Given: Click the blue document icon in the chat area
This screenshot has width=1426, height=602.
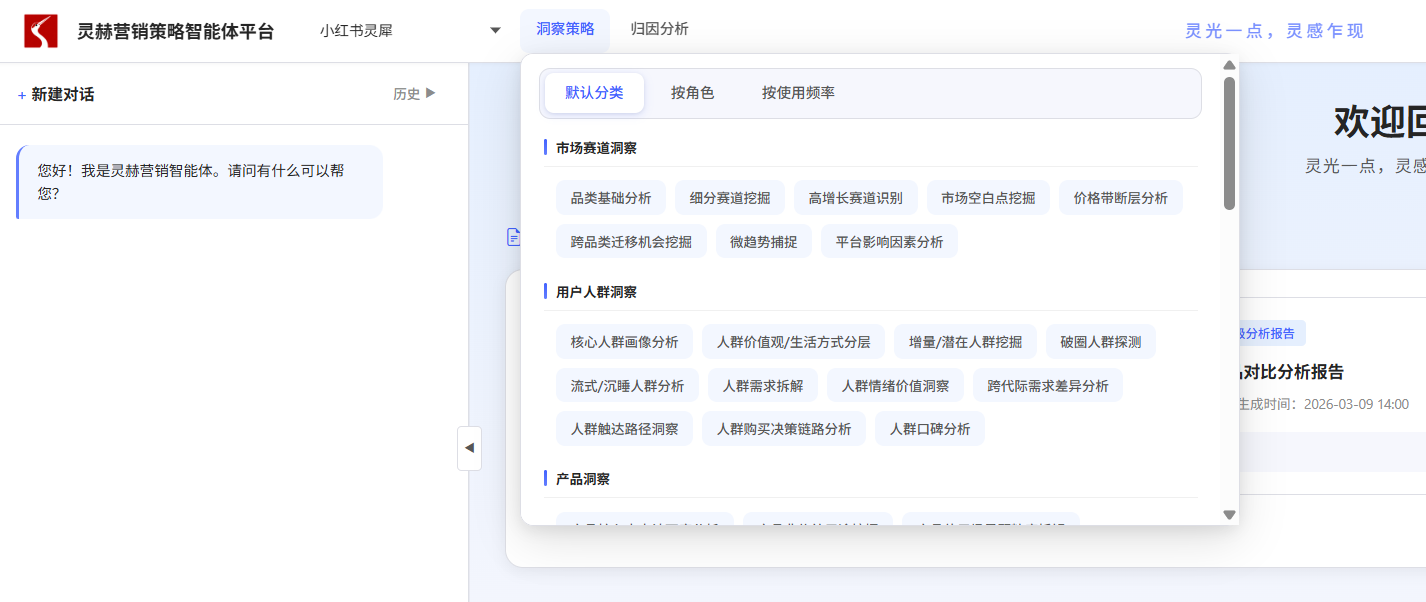Looking at the screenshot, I should (x=514, y=236).
